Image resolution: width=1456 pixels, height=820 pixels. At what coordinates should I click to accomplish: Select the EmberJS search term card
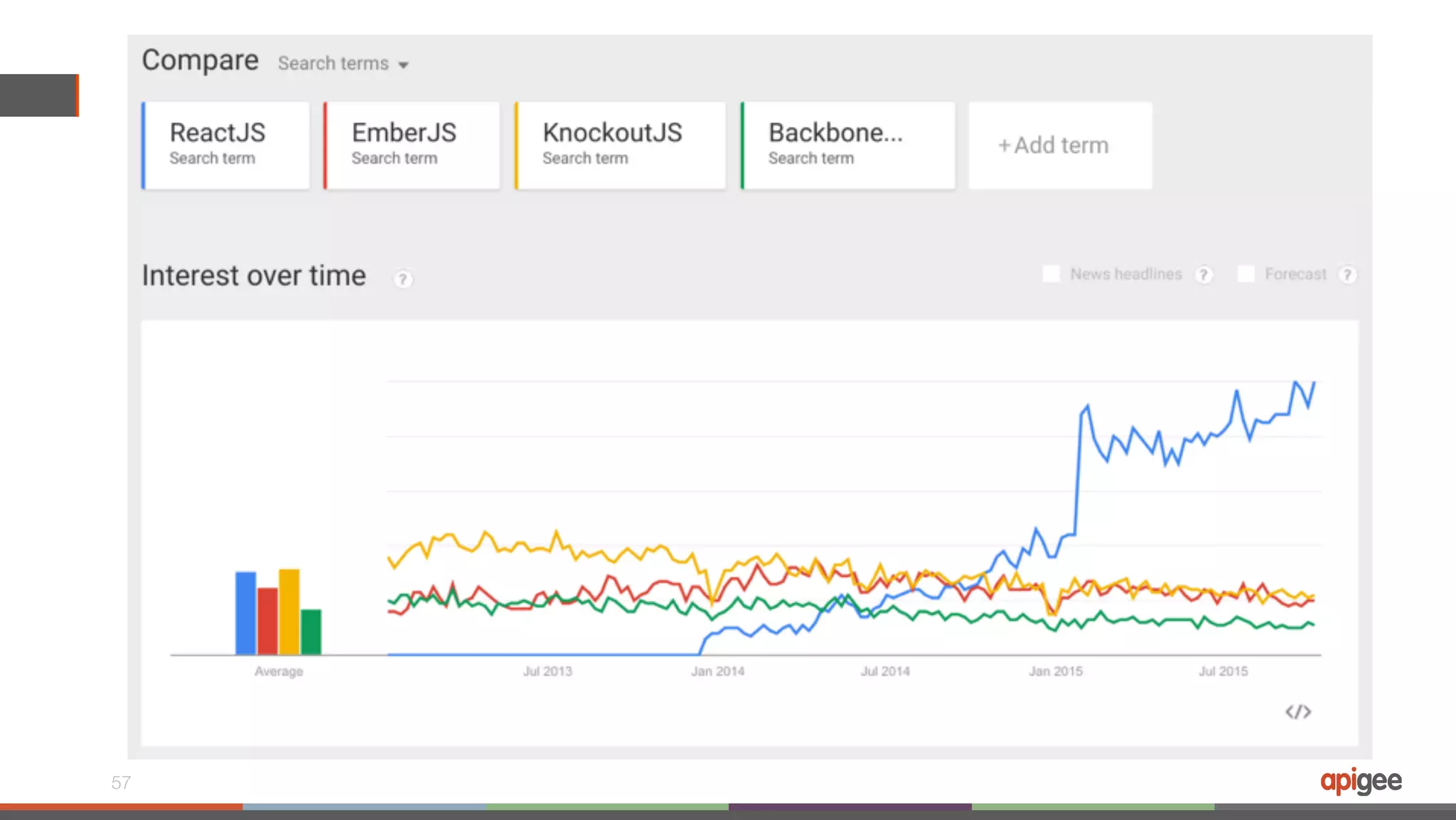click(x=412, y=145)
